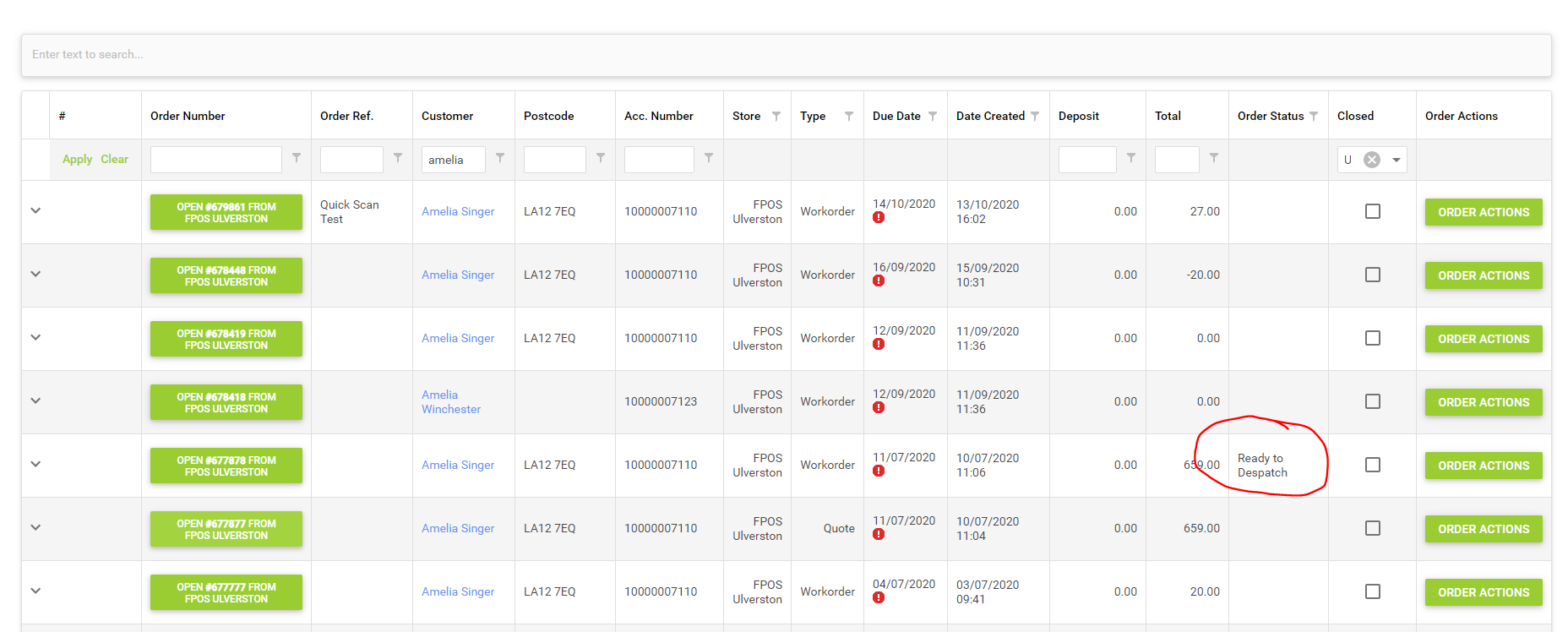Screen dimensions: 1568x632
Task: Expand row details for order #678448
Action: (x=35, y=274)
